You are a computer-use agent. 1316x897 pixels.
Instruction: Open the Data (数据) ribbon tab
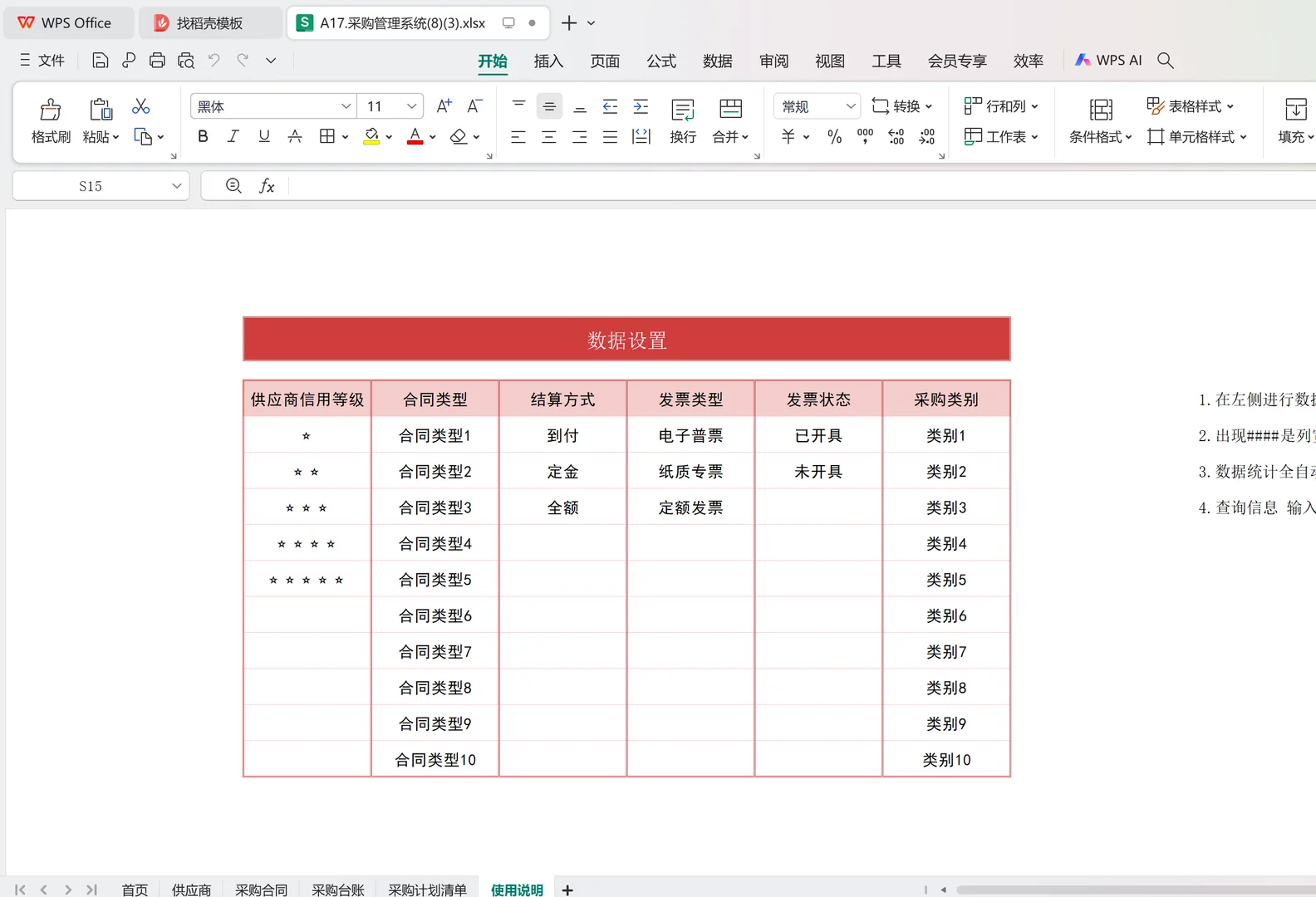coord(718,61)
